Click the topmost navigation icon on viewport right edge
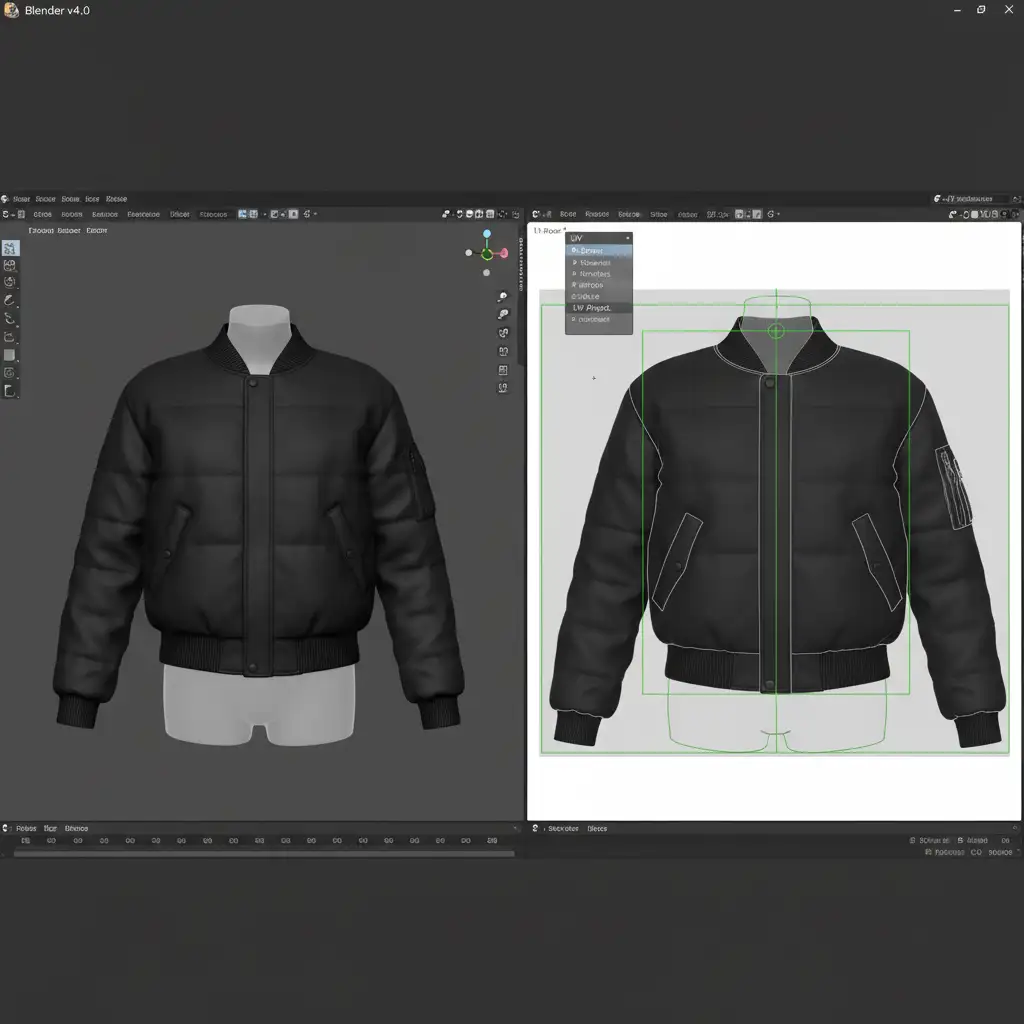The width and height of the screenshot is (1024, 1024). point(503,297)
